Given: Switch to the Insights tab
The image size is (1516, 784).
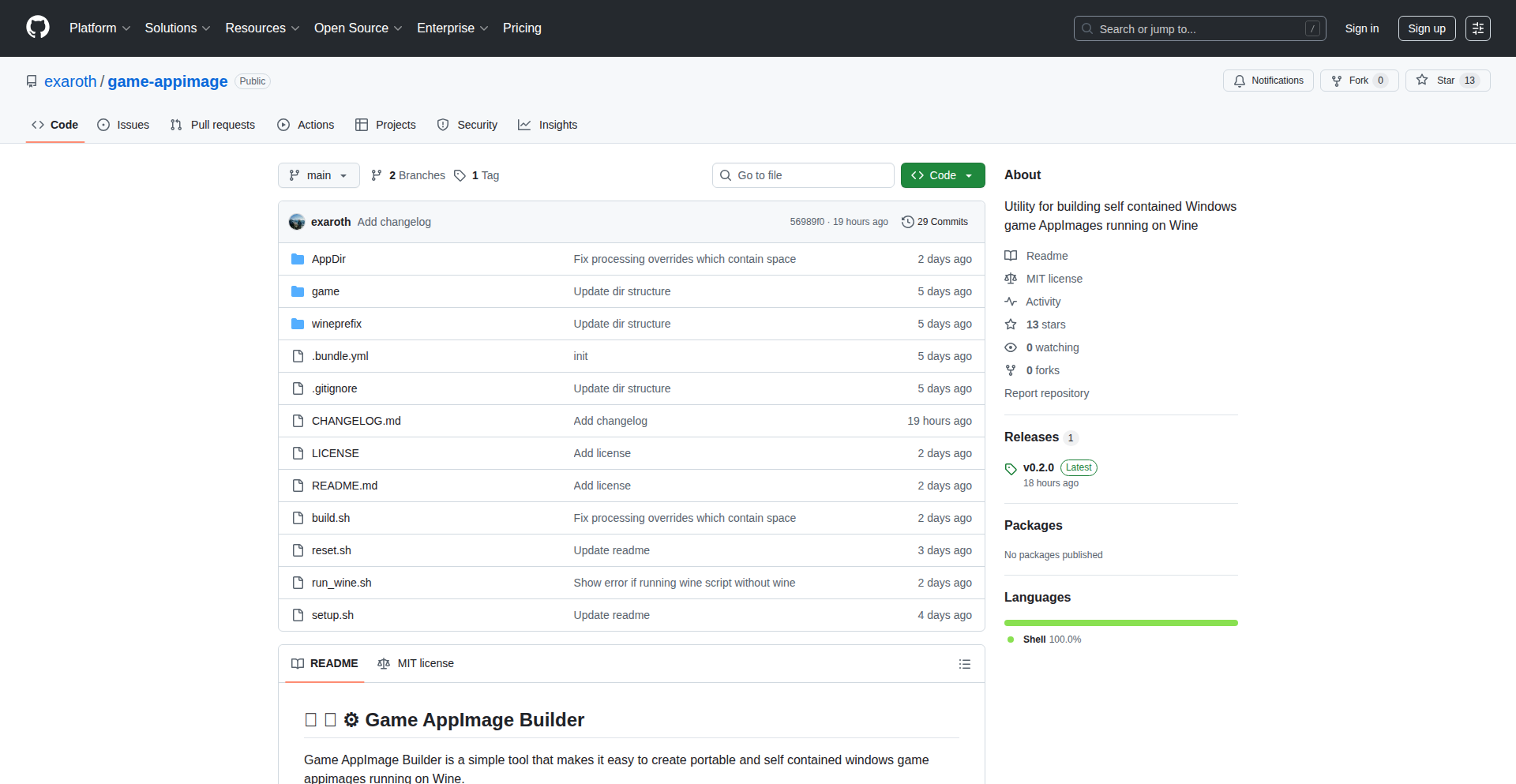Looking at the screenshot, I should [x=548, y=125].
